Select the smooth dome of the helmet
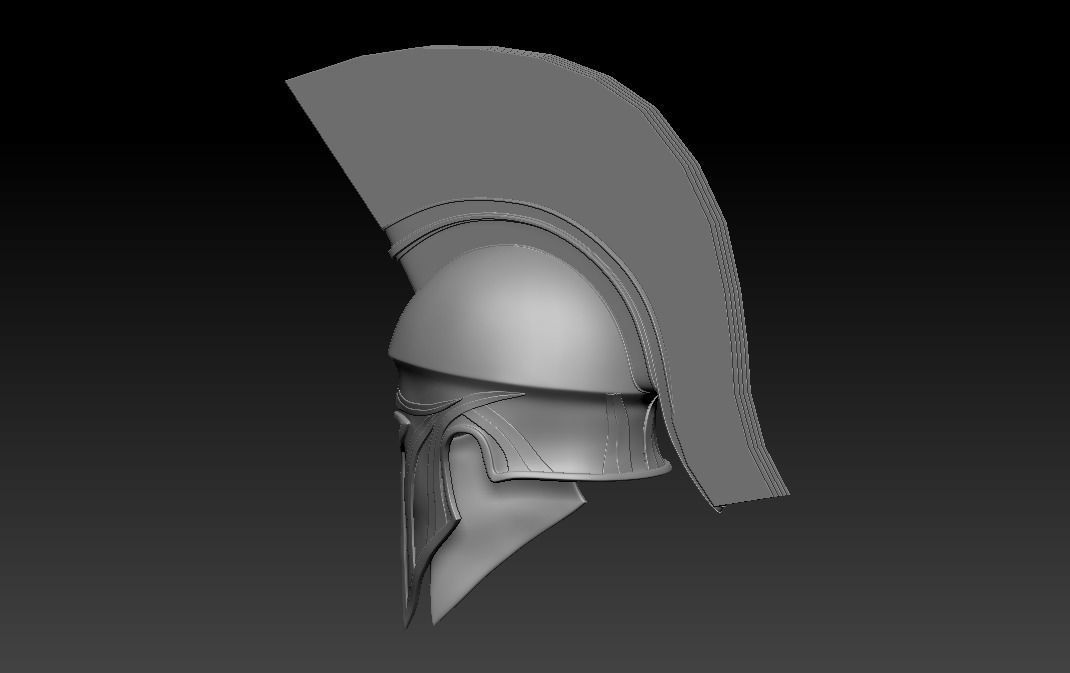Image resolution: width=1070 pixels, height=673 pixels. click(x=512, y=321)
